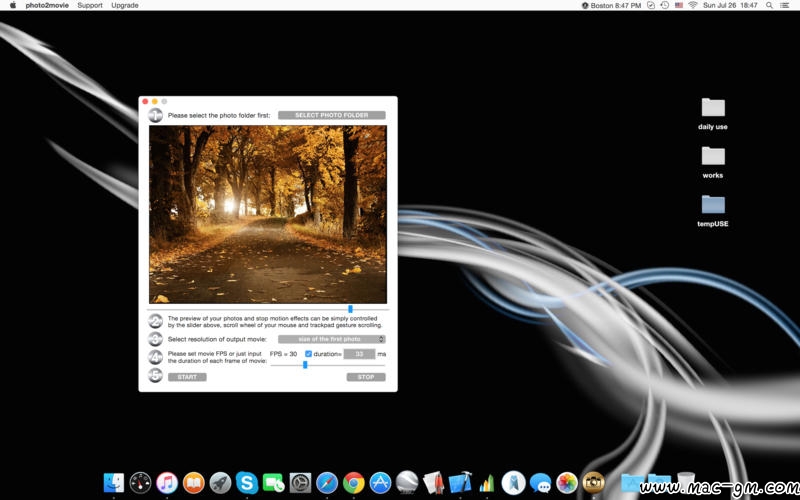Open iTunes from the dock
Image resolution: width=800 pixels, height=500 pixels.
pos(167,482)
